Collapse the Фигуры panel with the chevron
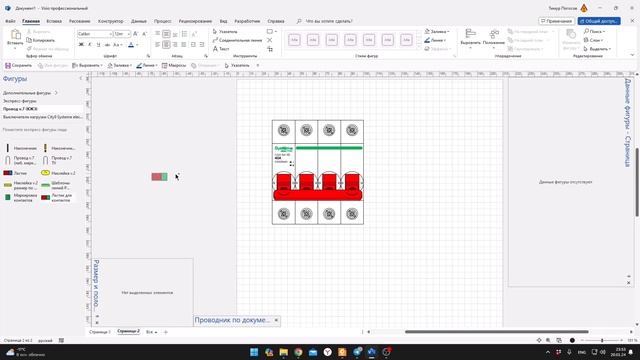Image resolution: width=640 pixels, height=360 pixels. point(80,78)
